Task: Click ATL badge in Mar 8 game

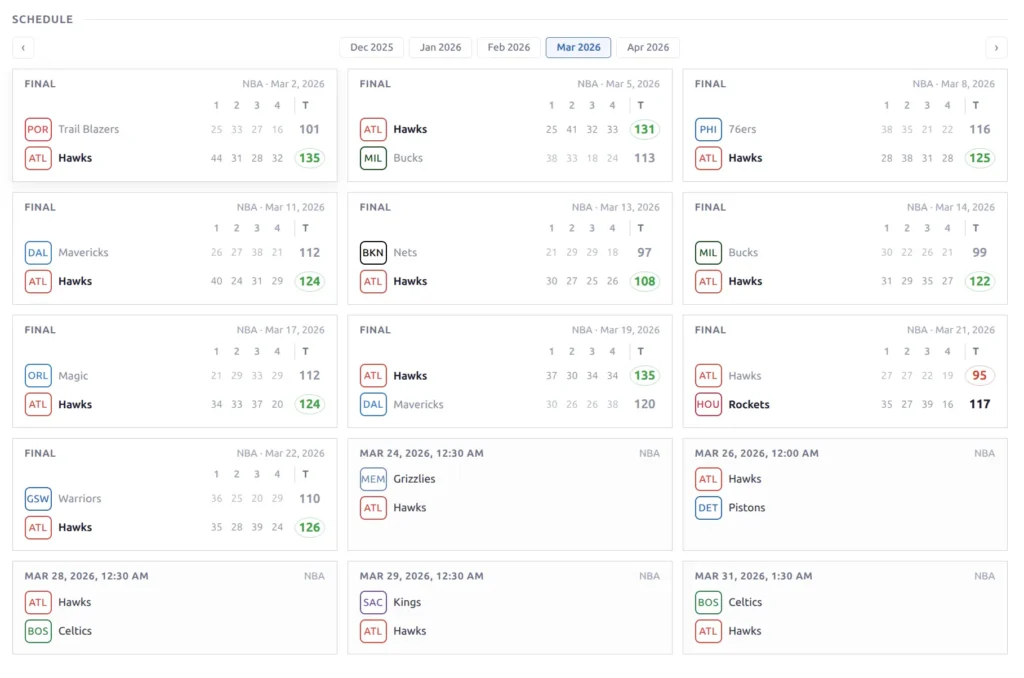Action: click(708, 158)
